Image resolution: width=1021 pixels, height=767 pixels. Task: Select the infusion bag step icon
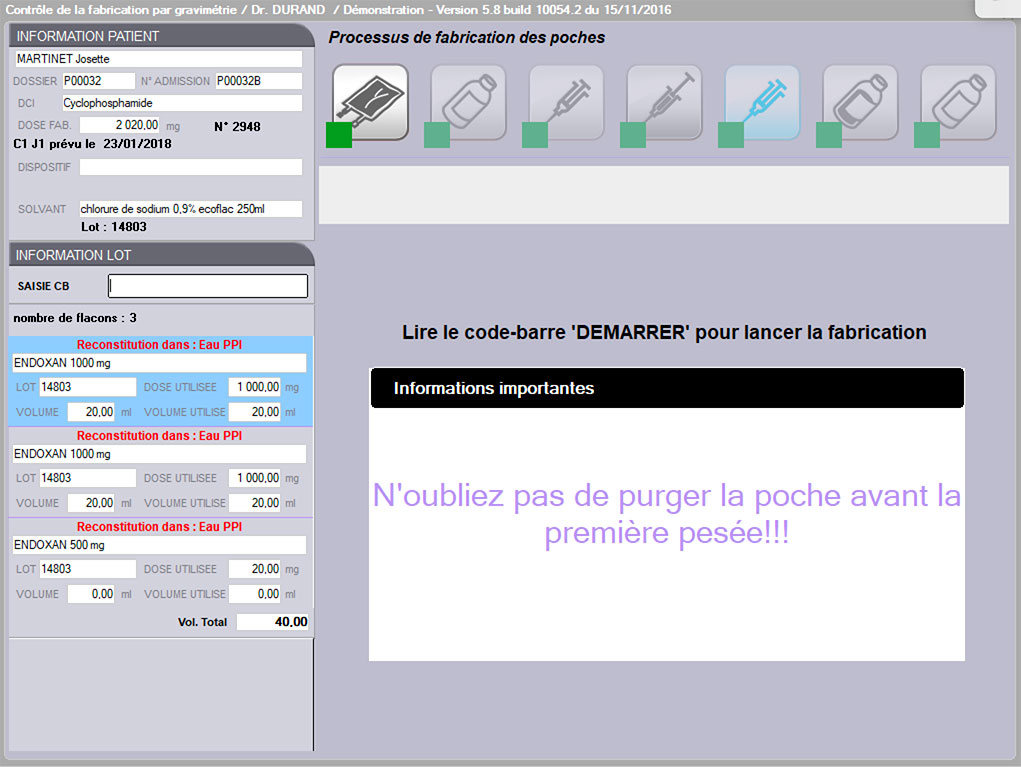[370, 102]
